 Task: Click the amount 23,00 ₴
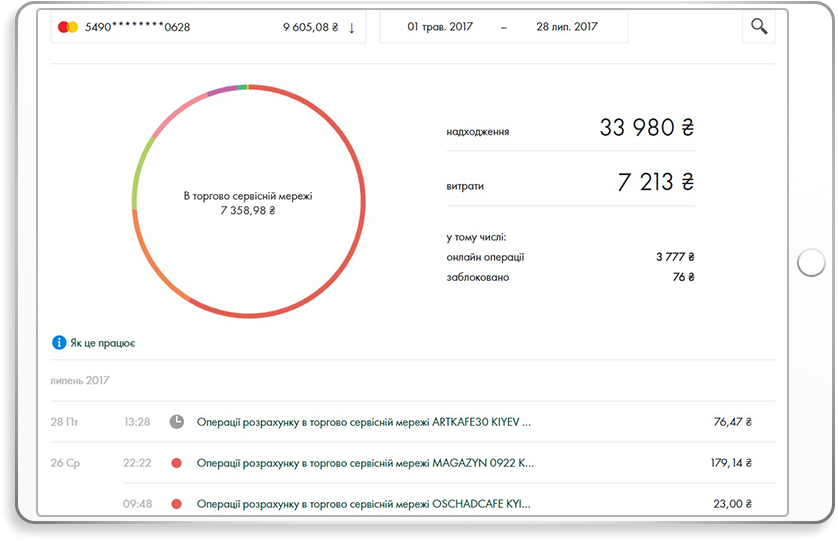pyautogui.click(x=732, y=504)
